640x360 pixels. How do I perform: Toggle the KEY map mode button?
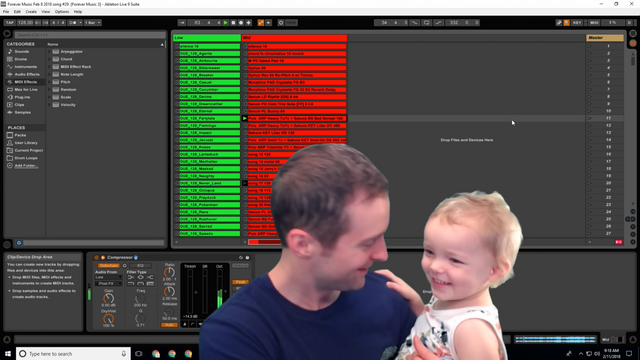click(577, 23)
